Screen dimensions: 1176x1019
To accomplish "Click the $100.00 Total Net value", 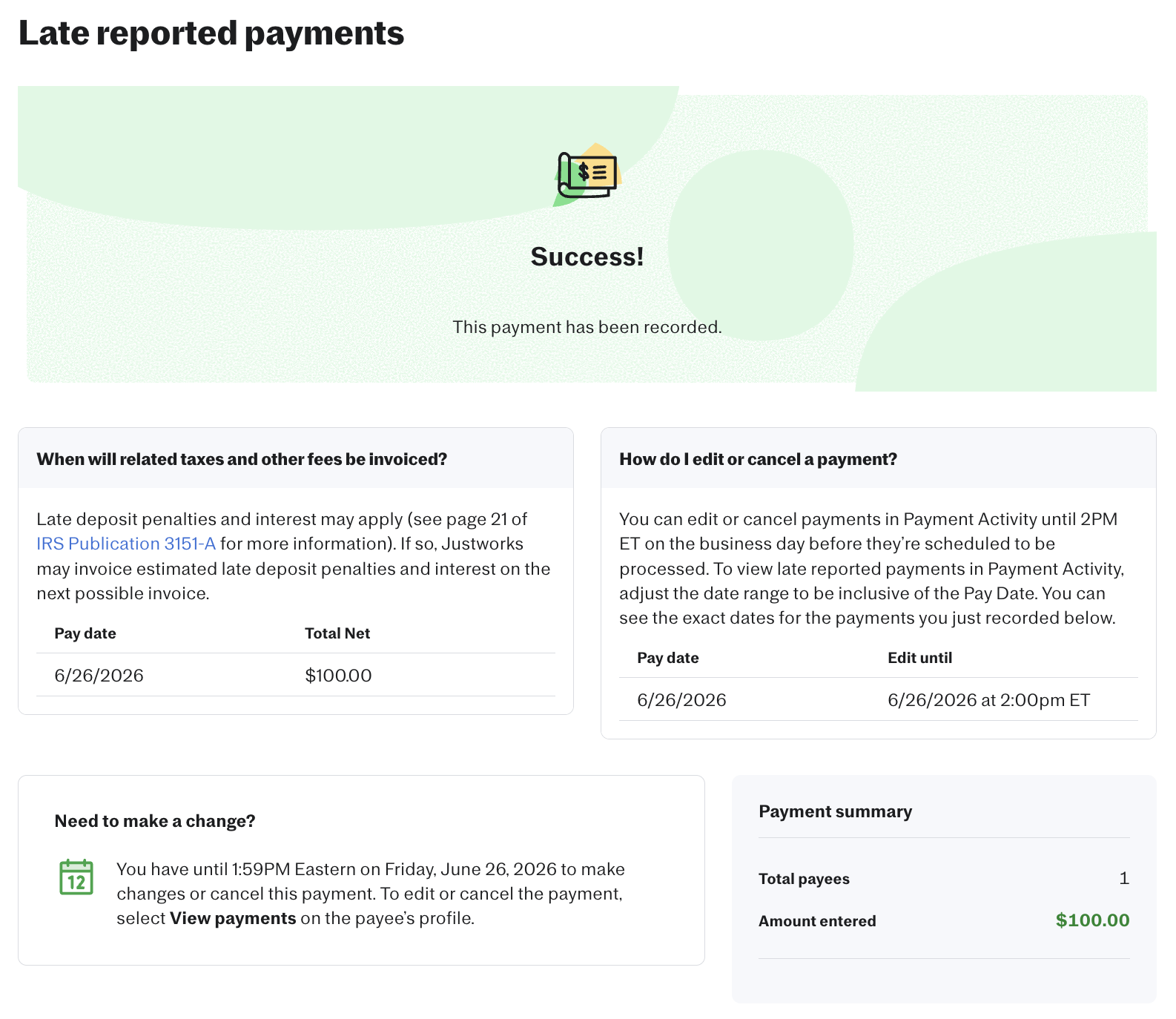I will click(x=338, y=676).
